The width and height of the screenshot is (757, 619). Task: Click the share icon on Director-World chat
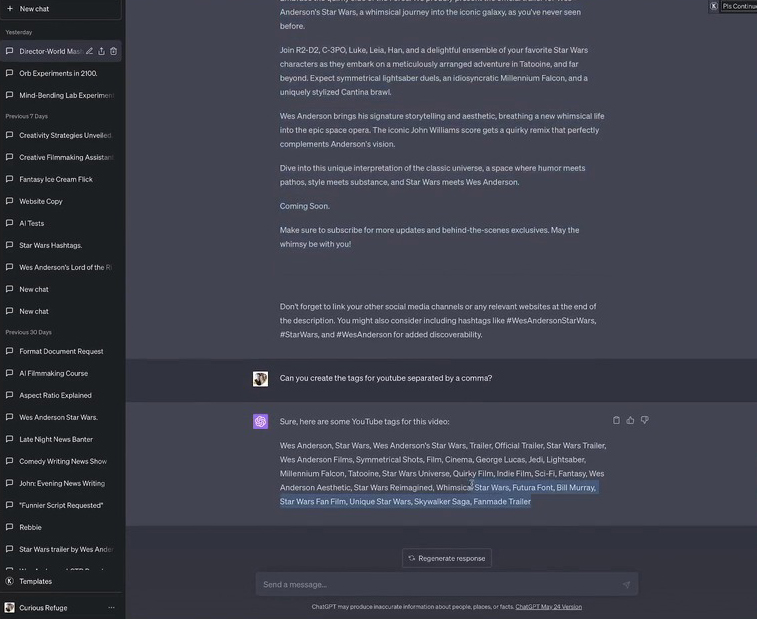(101, 51)
